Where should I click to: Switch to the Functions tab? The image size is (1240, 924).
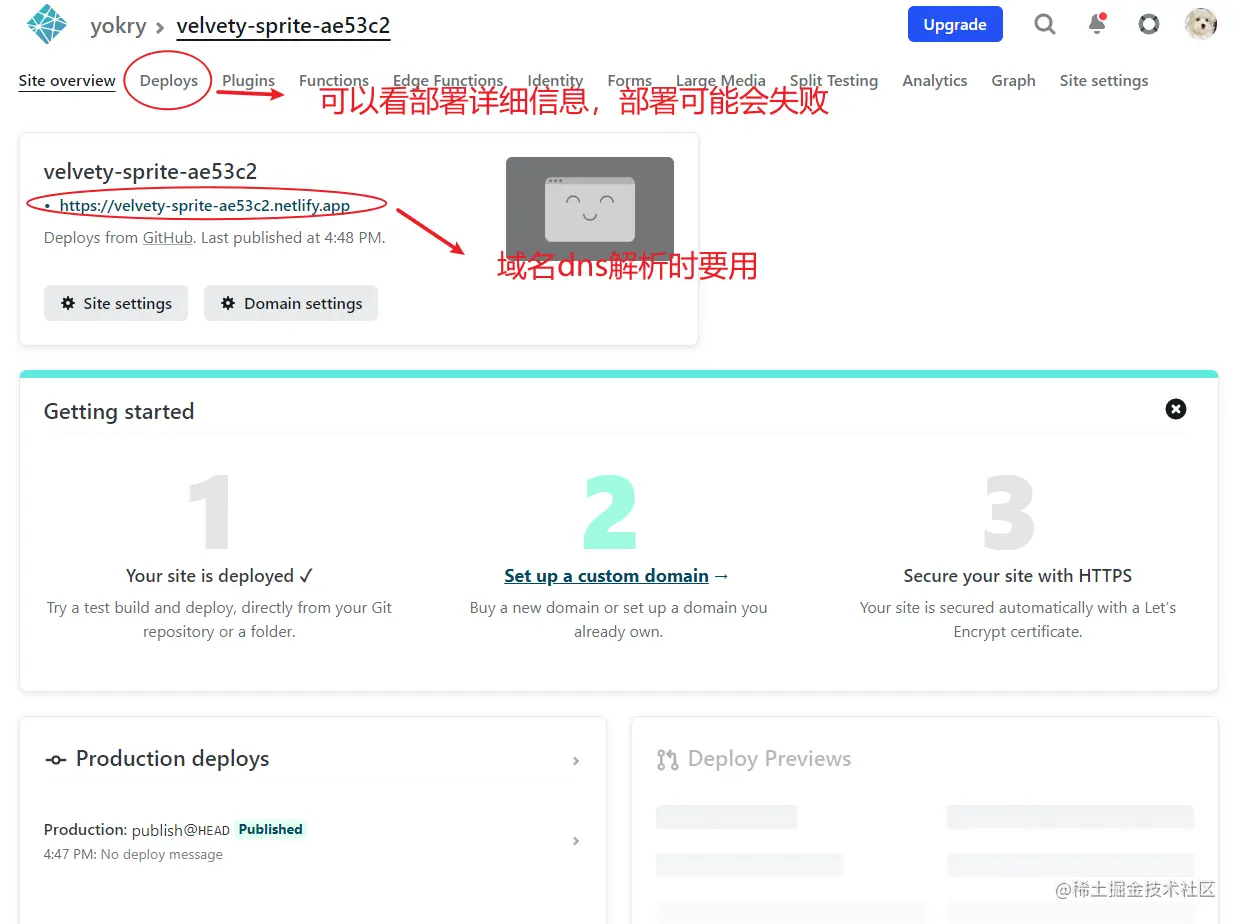click(x=334, y=81)
